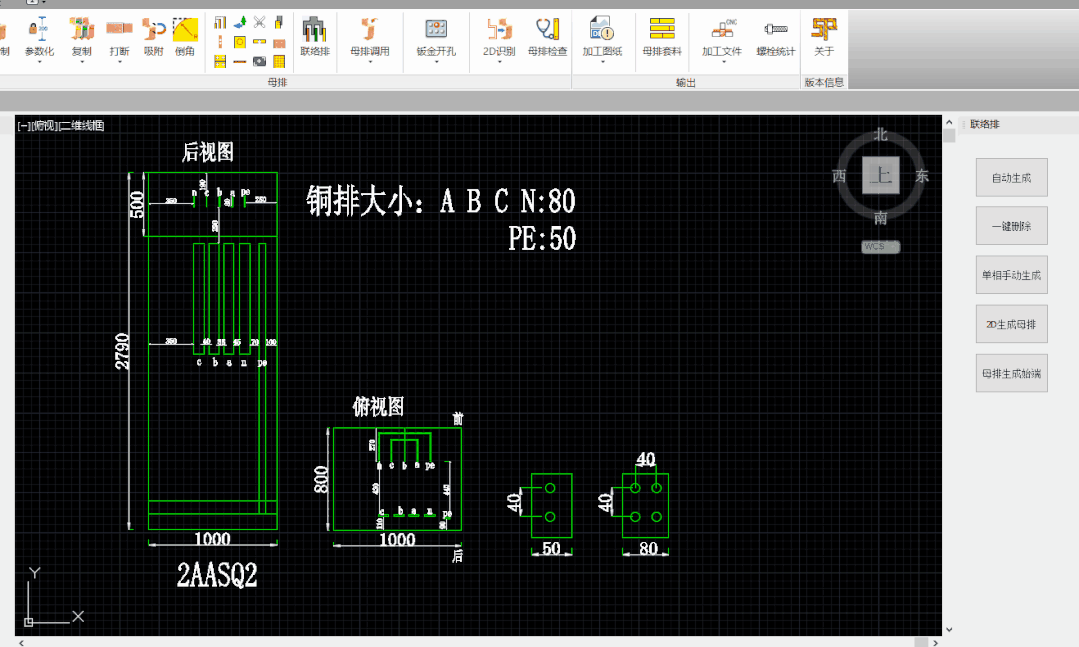
Task: Expand the 2D识别 dropdown arrow
Action: tap(499, 62)
